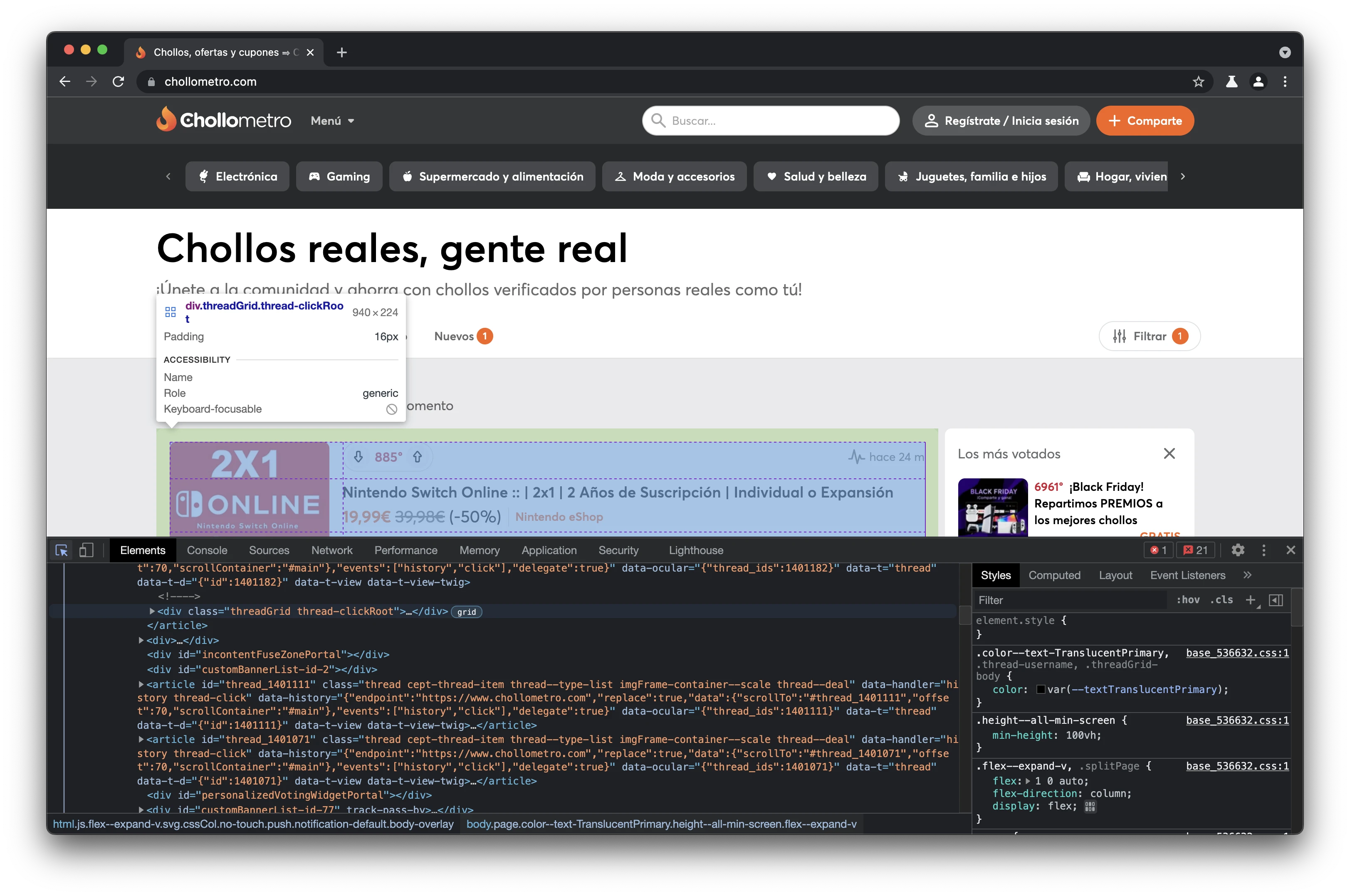This screenshot has width=1350, height=896.
Task: Open DevTools settings gear
Action: [x=1237, y=550]
